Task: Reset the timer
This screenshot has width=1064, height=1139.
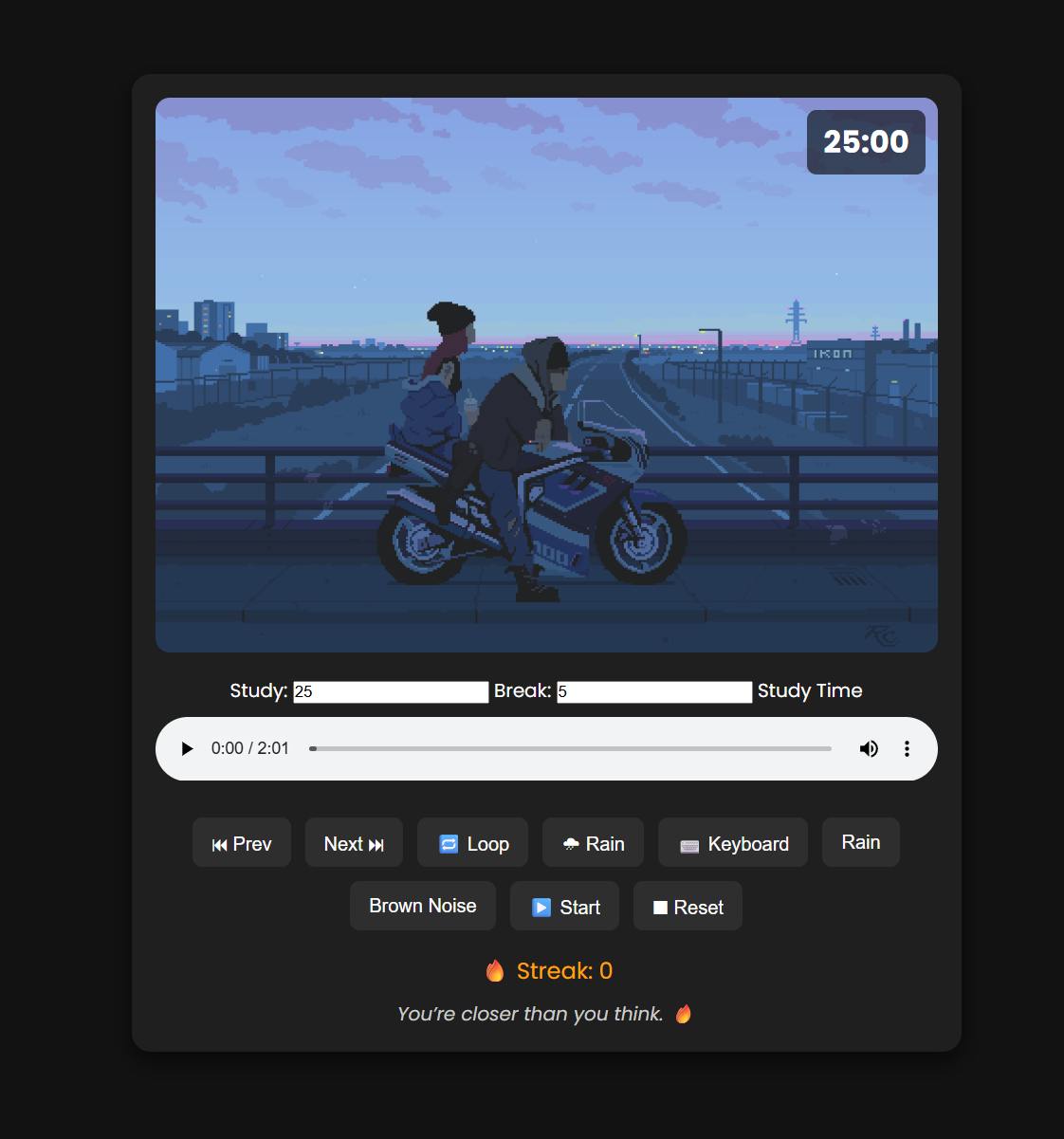Action: coord(688,907)
